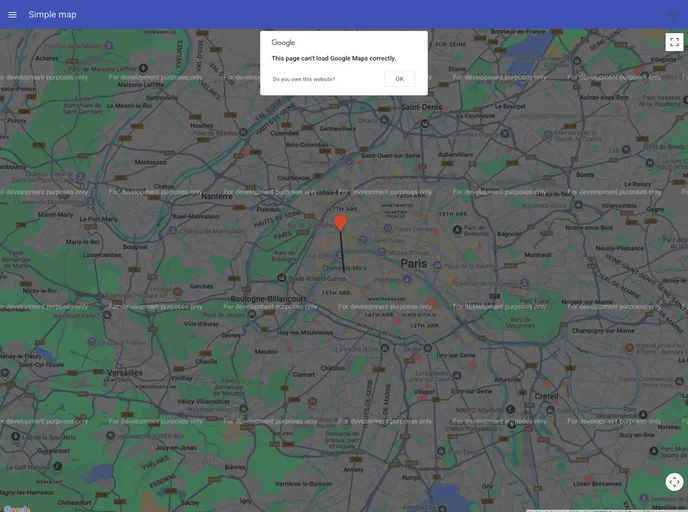Screen dimensions: 688x512
Task: Select the Westfield Rosny shopping icon
Action: (578, 205)
